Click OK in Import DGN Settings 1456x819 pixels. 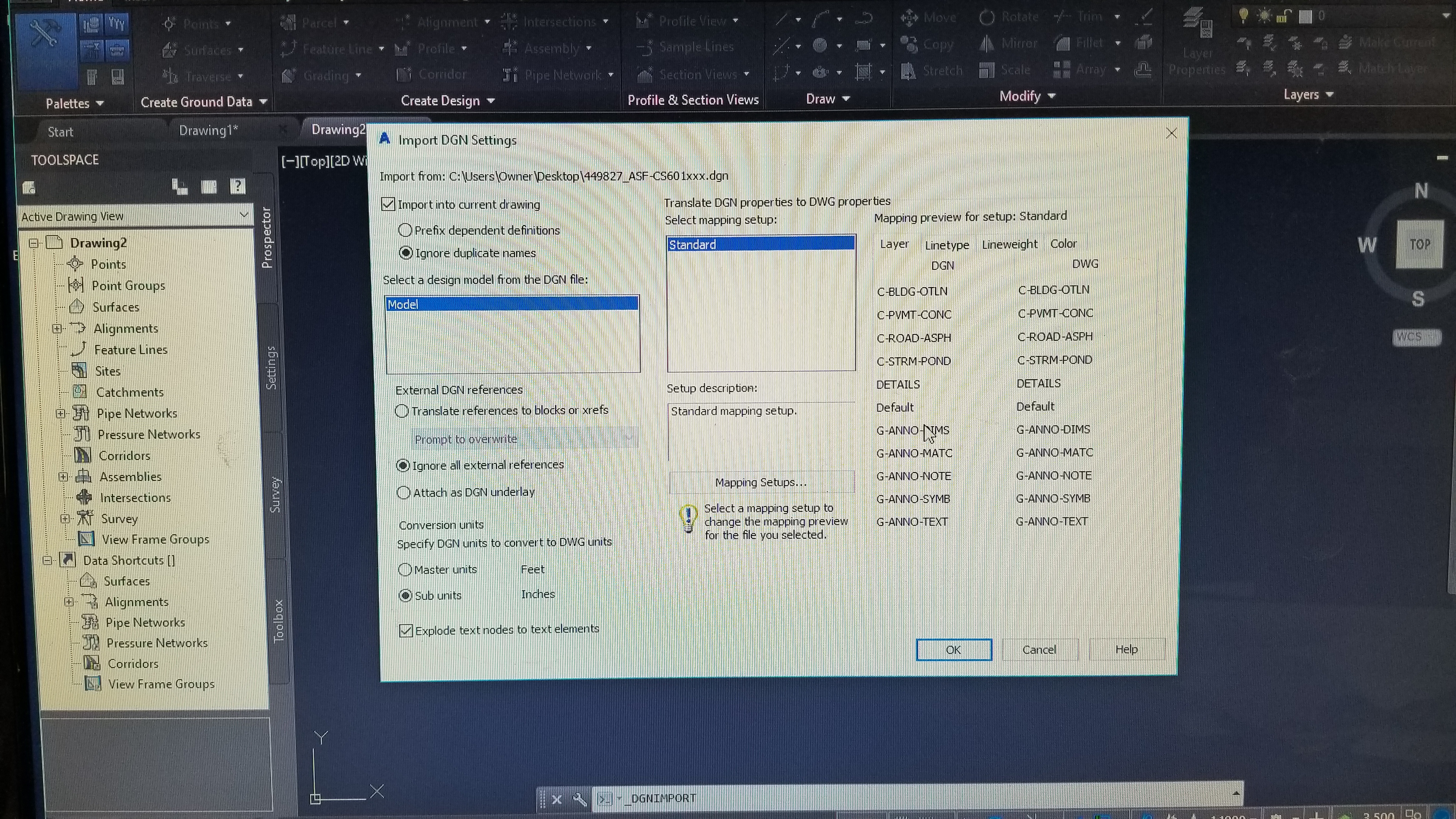pyautogui.click(x=954, y=650)
